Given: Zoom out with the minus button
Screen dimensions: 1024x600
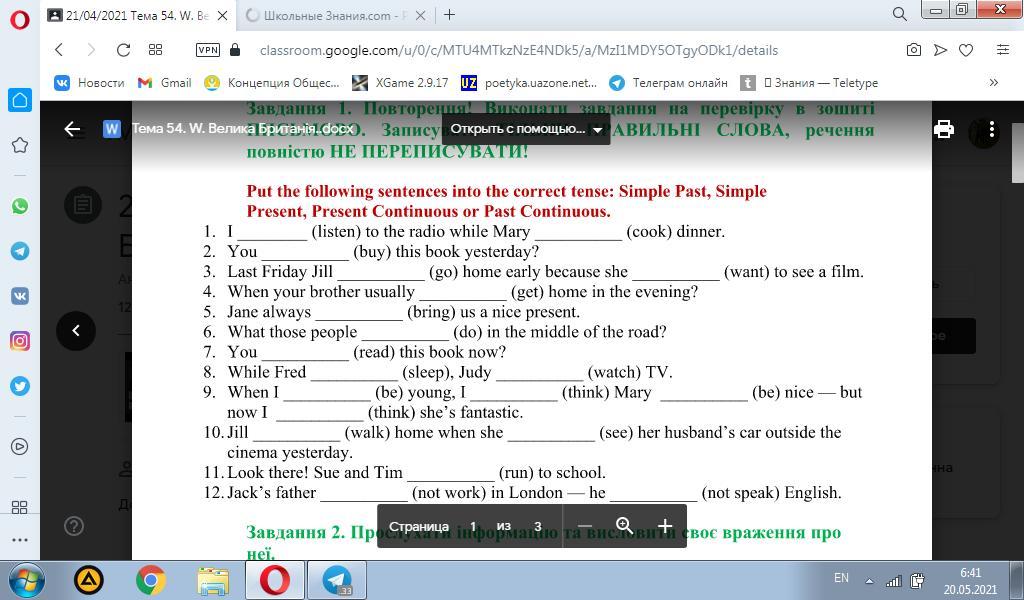Looking at the screenshot, I should (585, 526).
